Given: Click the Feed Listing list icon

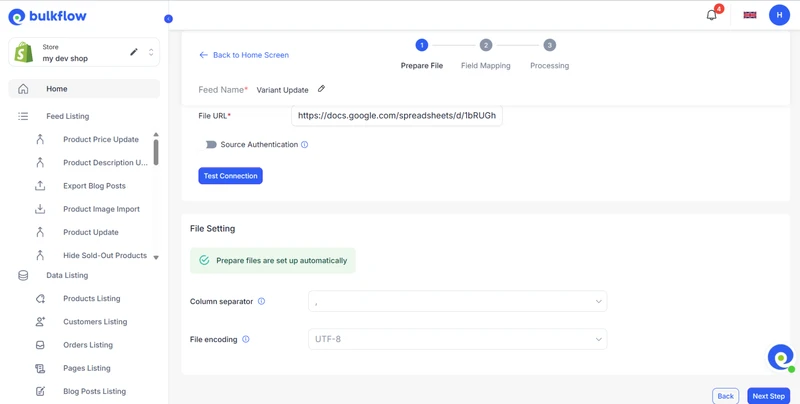Looking at the screenshot, I should coord(23,116).
